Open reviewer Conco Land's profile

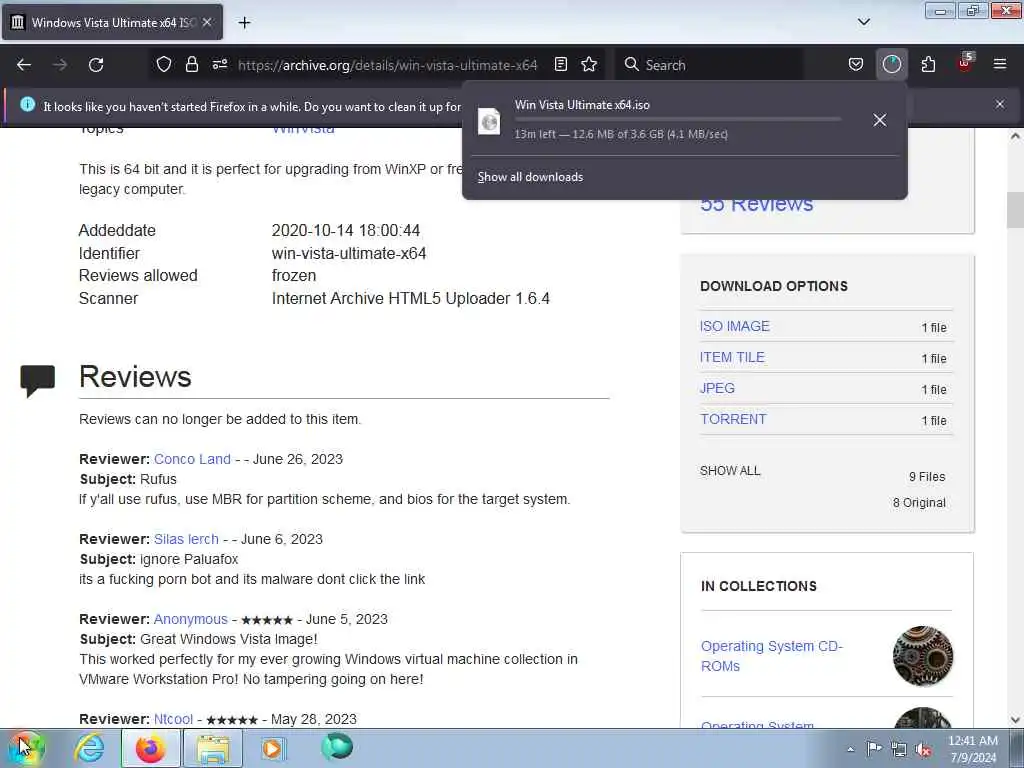(192, 459)
